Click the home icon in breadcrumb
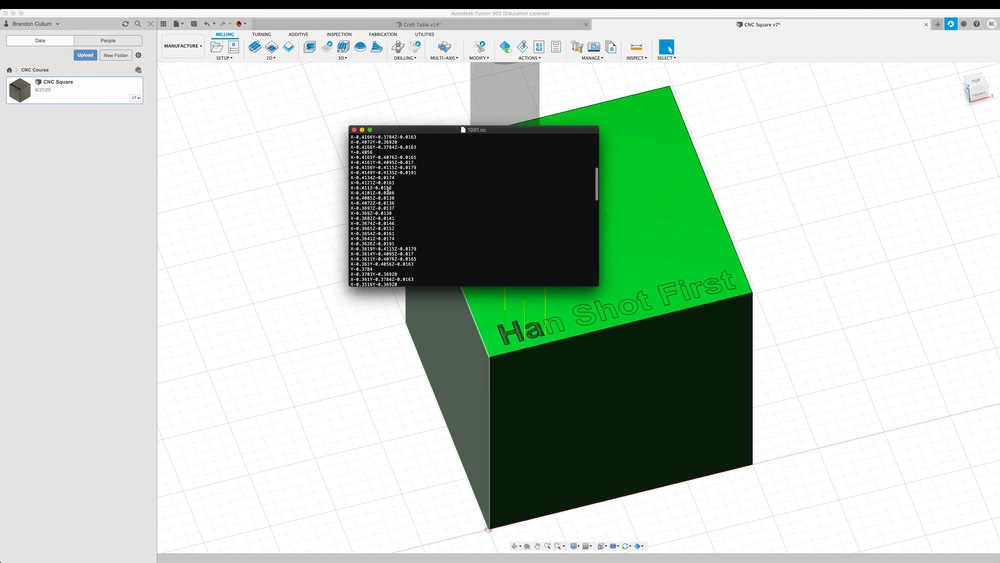The height and width of the screenshot is (563, 1000). click(x=10, y=70)
